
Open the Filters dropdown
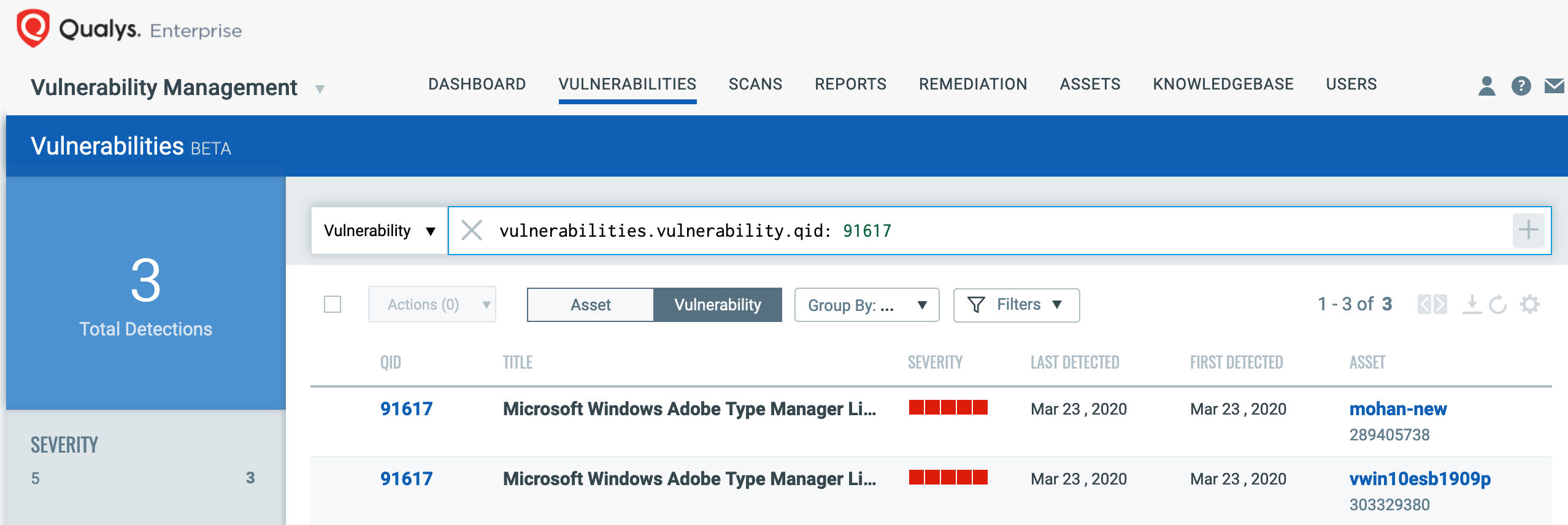pyautogui.click(x=1017, y=305)
